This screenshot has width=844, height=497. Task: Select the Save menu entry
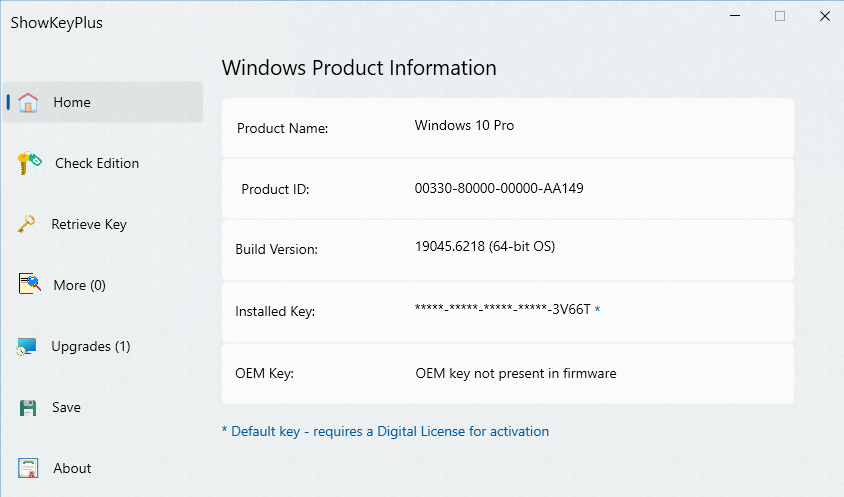click(66, 407)
